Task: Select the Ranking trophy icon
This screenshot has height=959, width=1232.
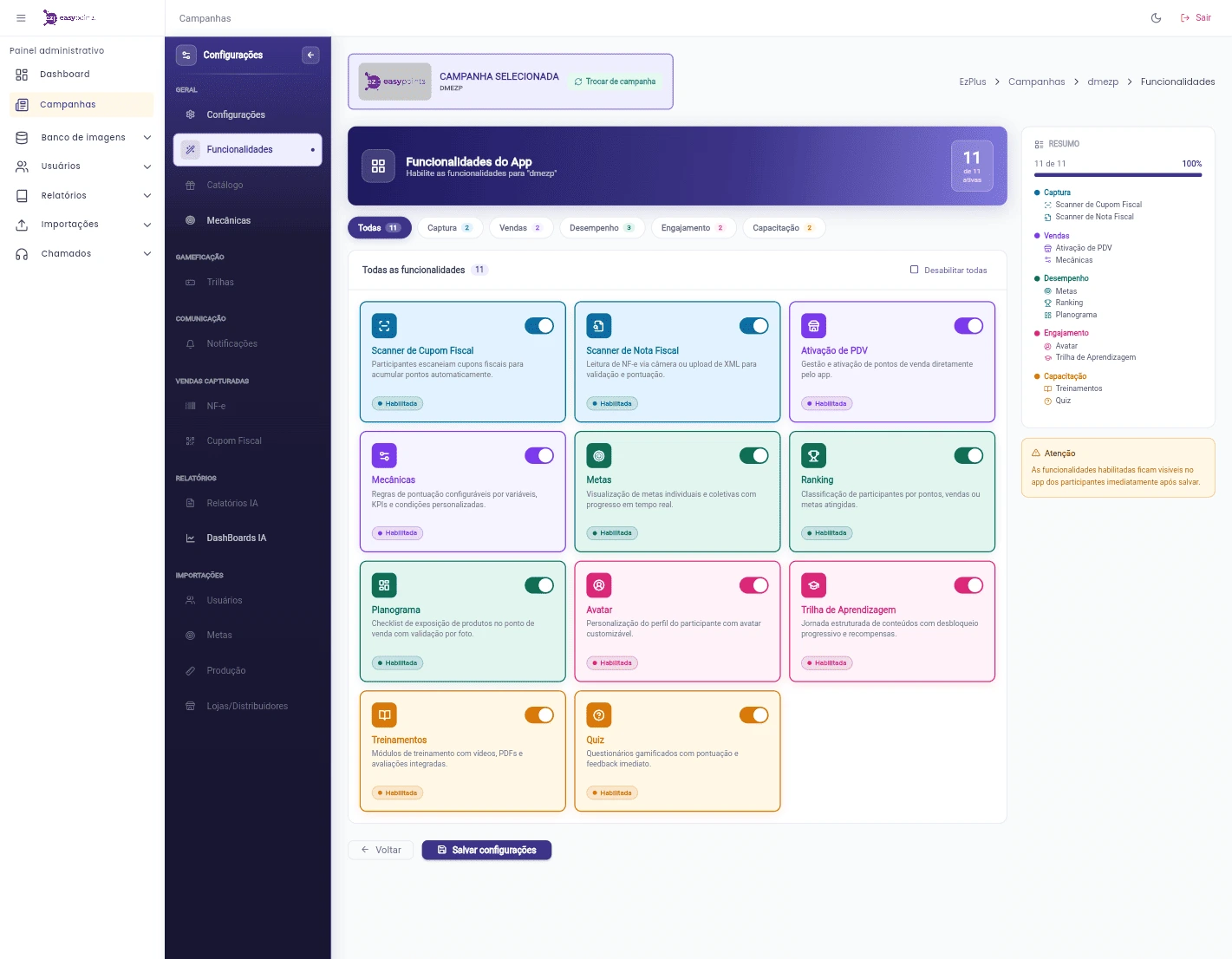Action: 813,454
